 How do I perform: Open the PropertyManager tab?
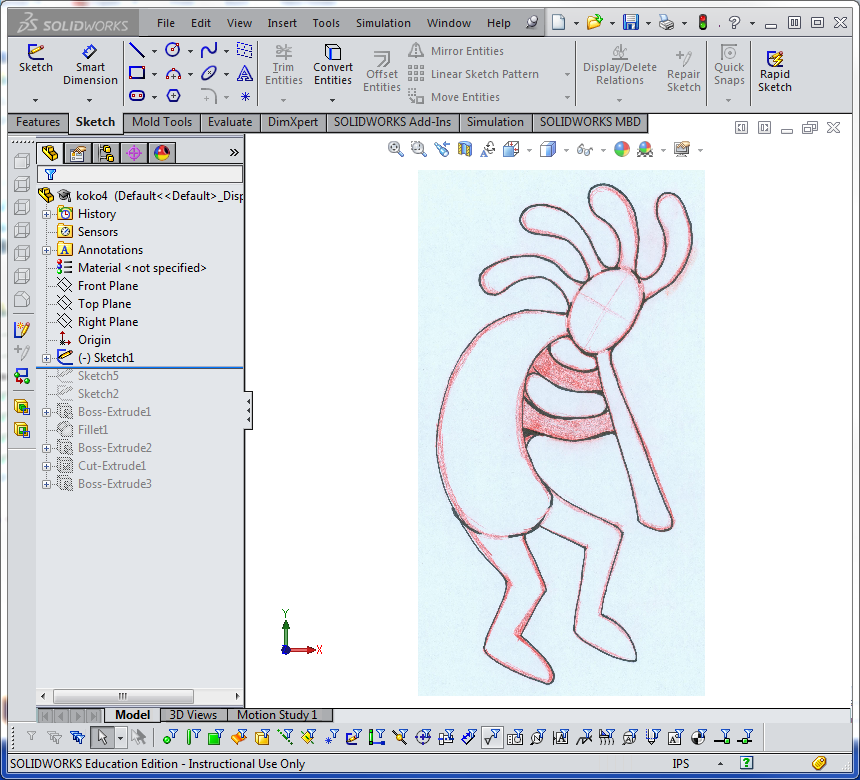[77, 153]
